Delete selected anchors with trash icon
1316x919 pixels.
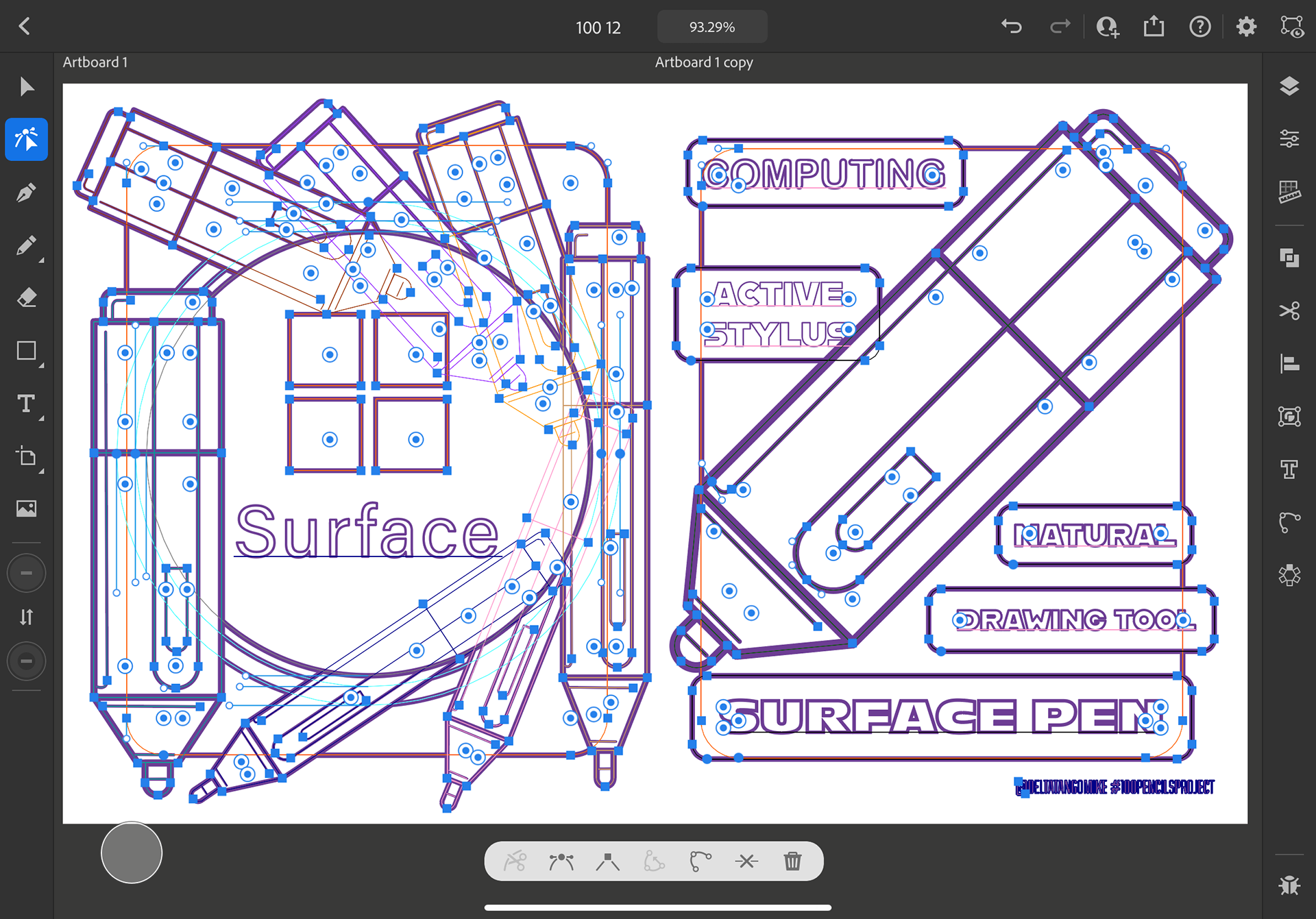792,861
